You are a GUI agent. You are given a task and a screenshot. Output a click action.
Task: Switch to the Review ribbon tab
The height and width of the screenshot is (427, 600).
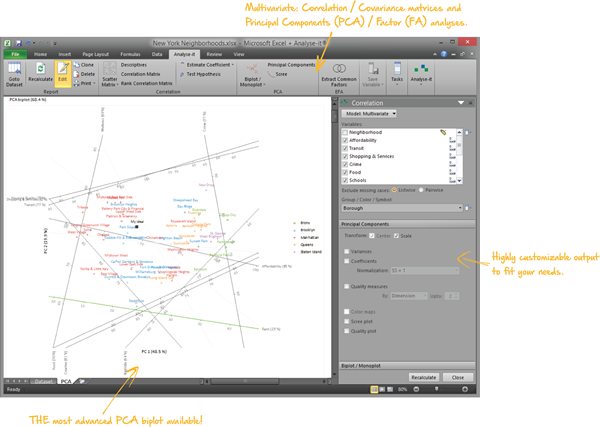[x=214, y=54]
